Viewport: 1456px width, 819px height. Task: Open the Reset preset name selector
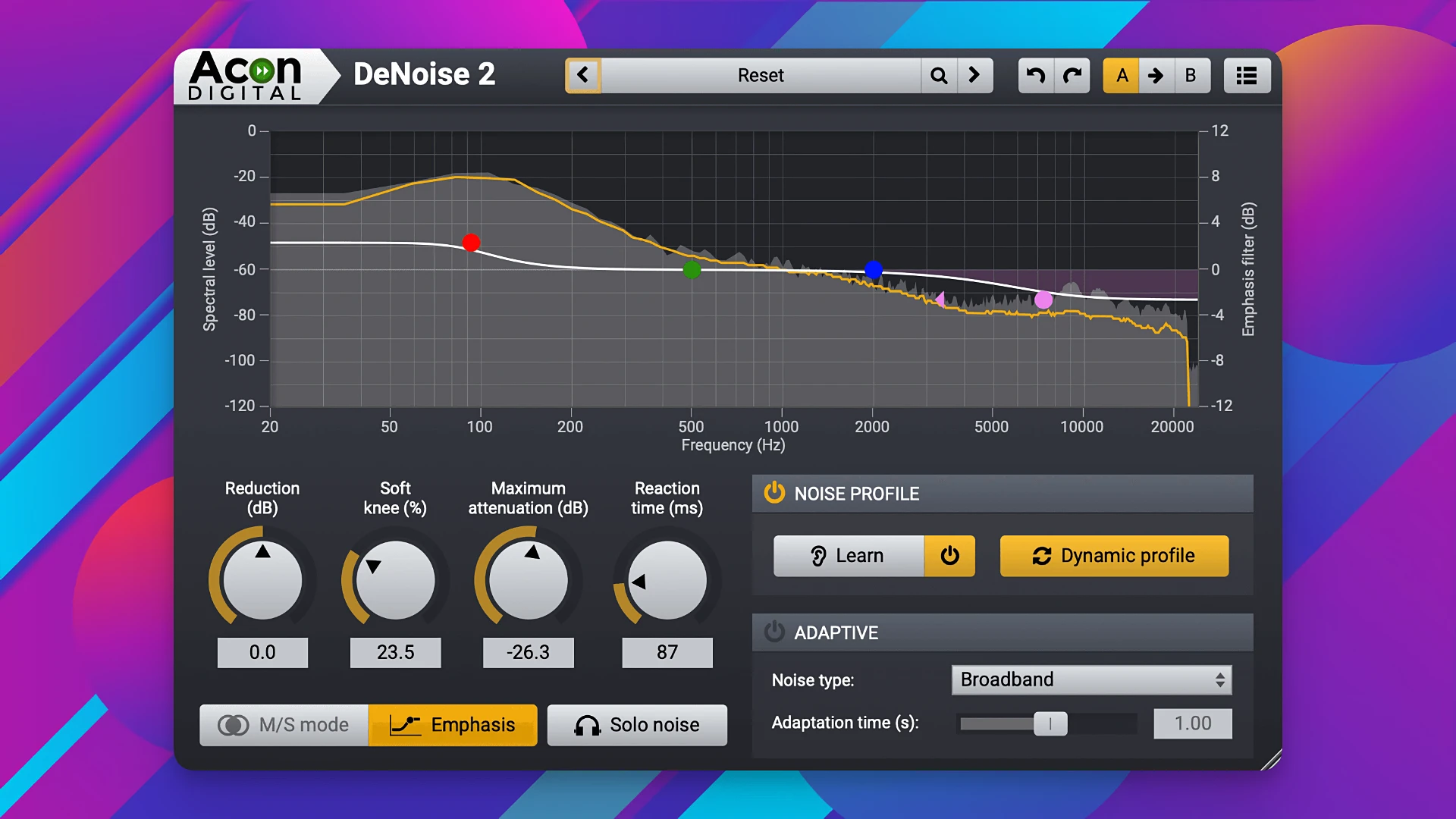click(760, 75)
